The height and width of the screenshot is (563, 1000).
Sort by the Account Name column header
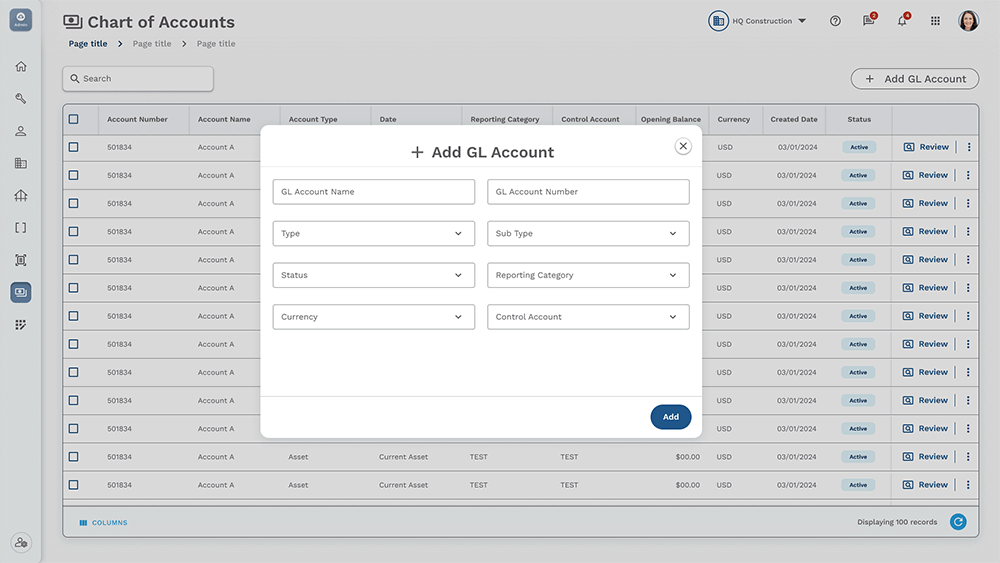(x=224, y=119)
